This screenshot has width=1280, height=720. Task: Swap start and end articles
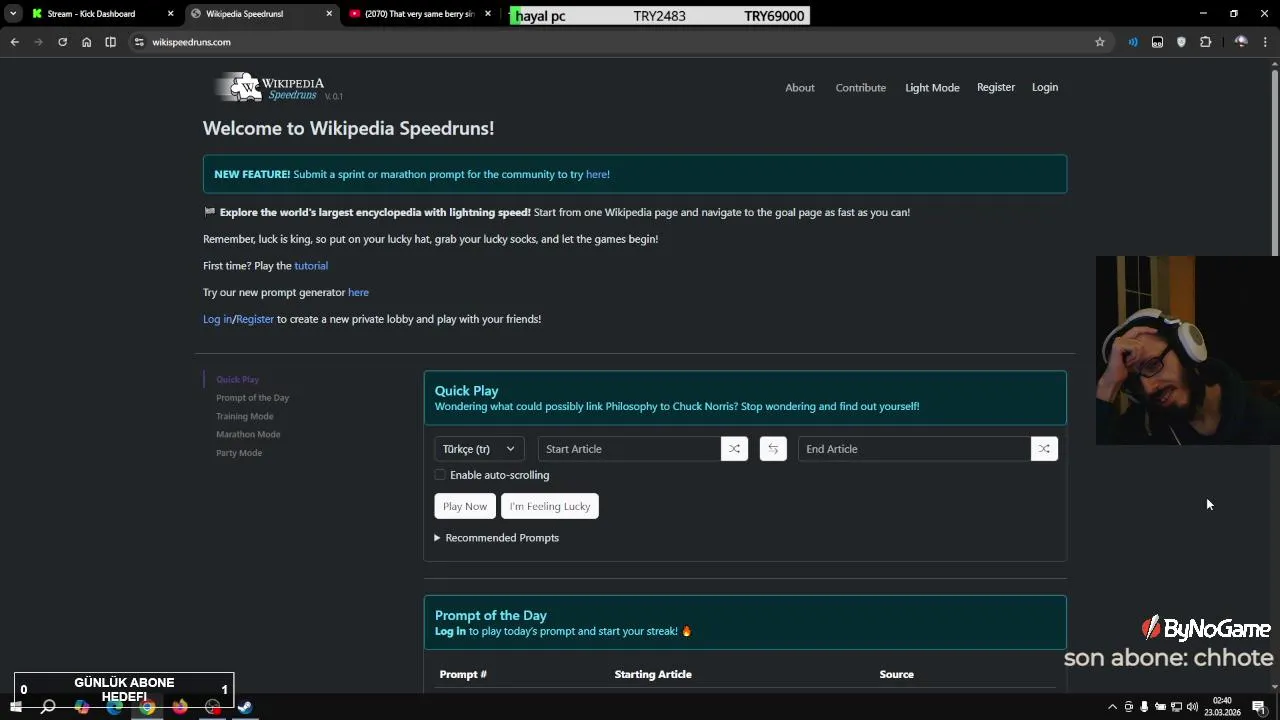coord(773,449)
